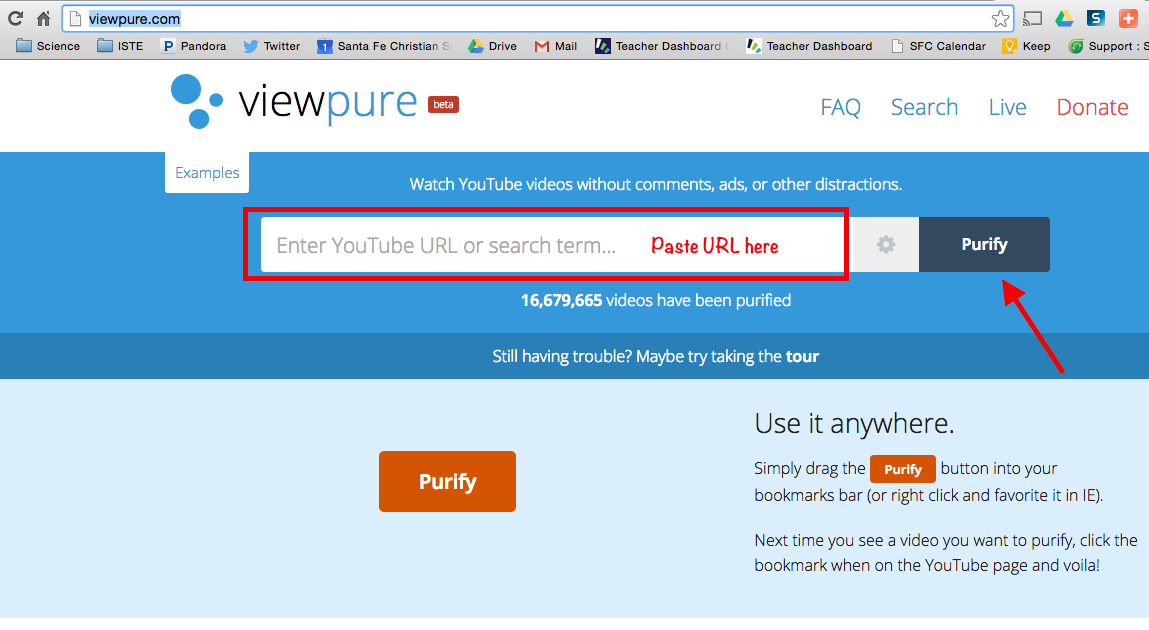Reload the page with the refresh icon
1149x630 pixels.
(15, 18)
